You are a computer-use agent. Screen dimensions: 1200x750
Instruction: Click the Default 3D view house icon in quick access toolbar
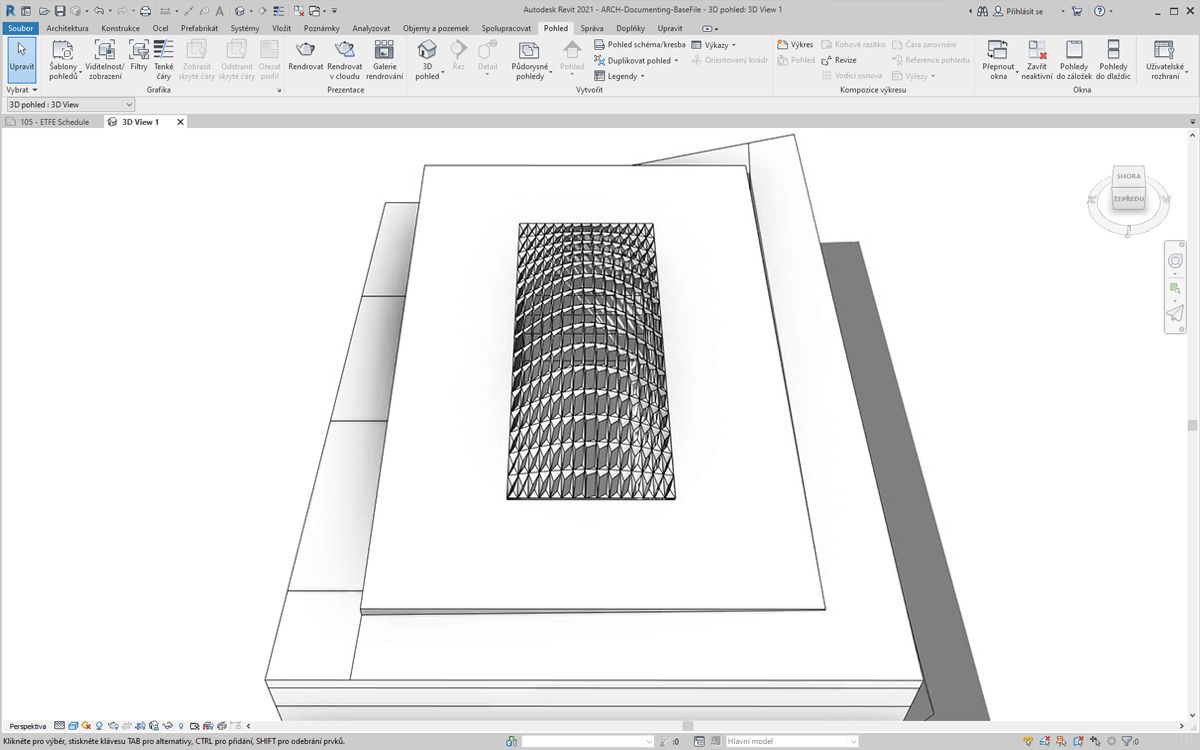click(239, 10)
